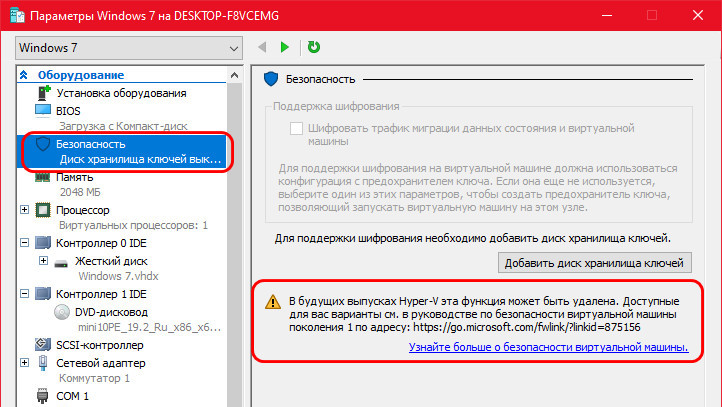
Task: Select the Память item
Action: pos(75,177)
